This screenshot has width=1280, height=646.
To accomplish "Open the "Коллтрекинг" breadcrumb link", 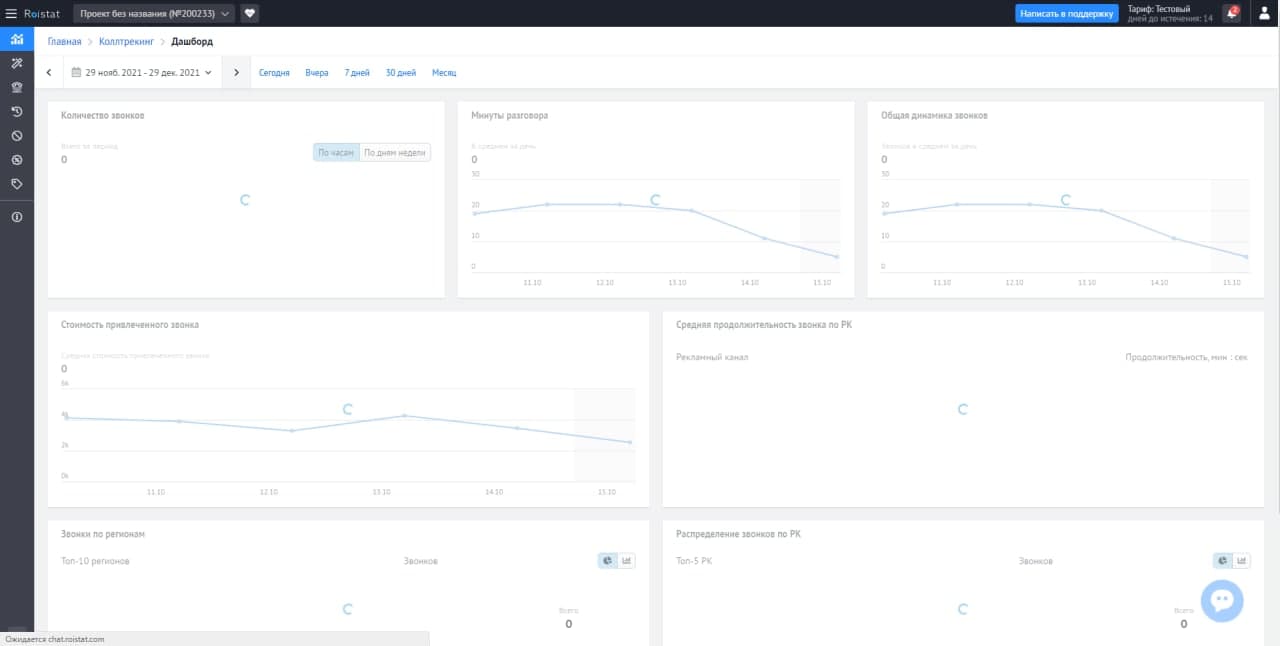I will [x=127, y=42].
